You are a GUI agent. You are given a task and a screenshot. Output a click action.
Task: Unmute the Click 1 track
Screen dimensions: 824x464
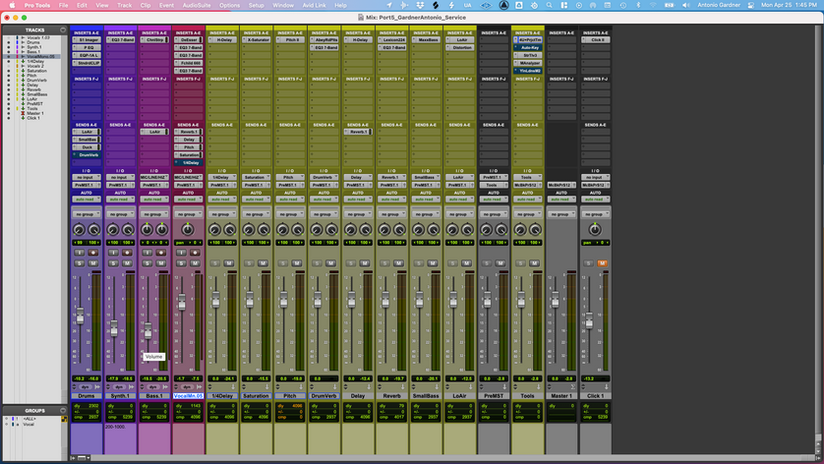[602, 263]
